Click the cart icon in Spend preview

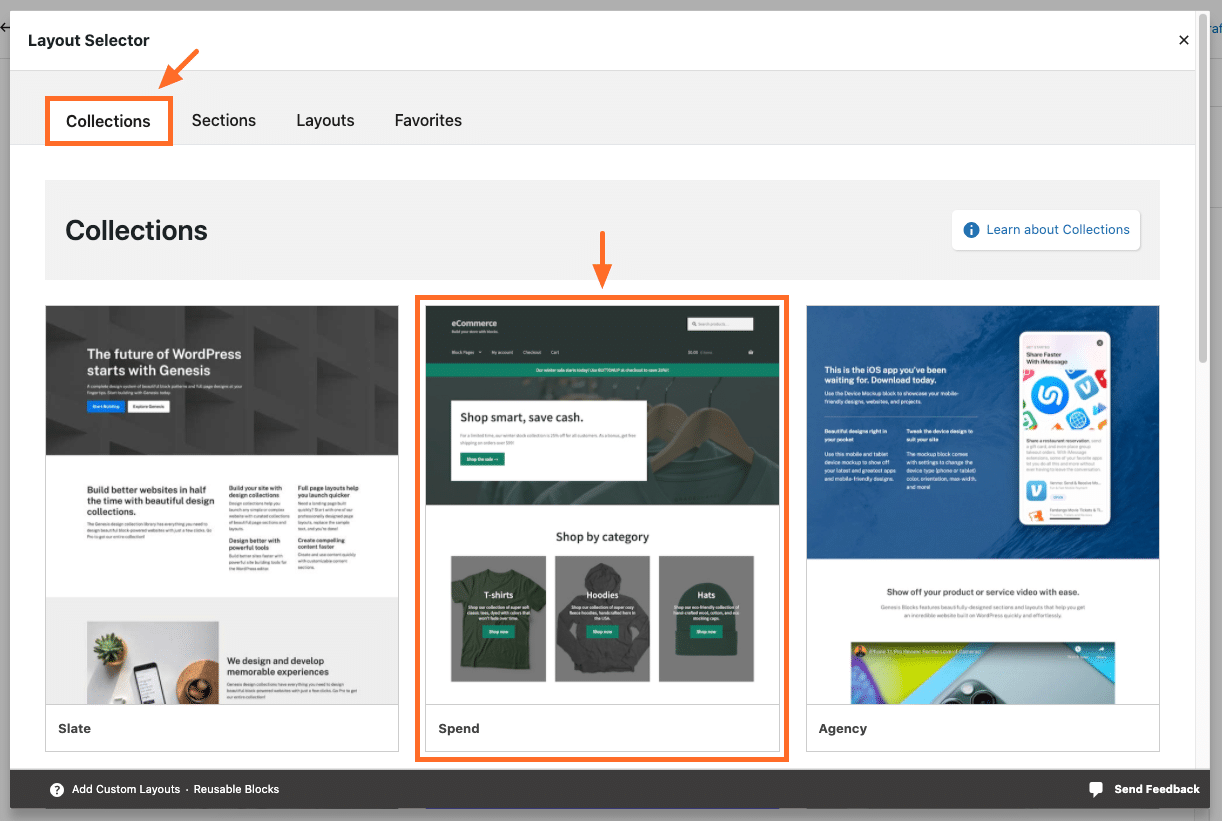[x=751, y=352]
